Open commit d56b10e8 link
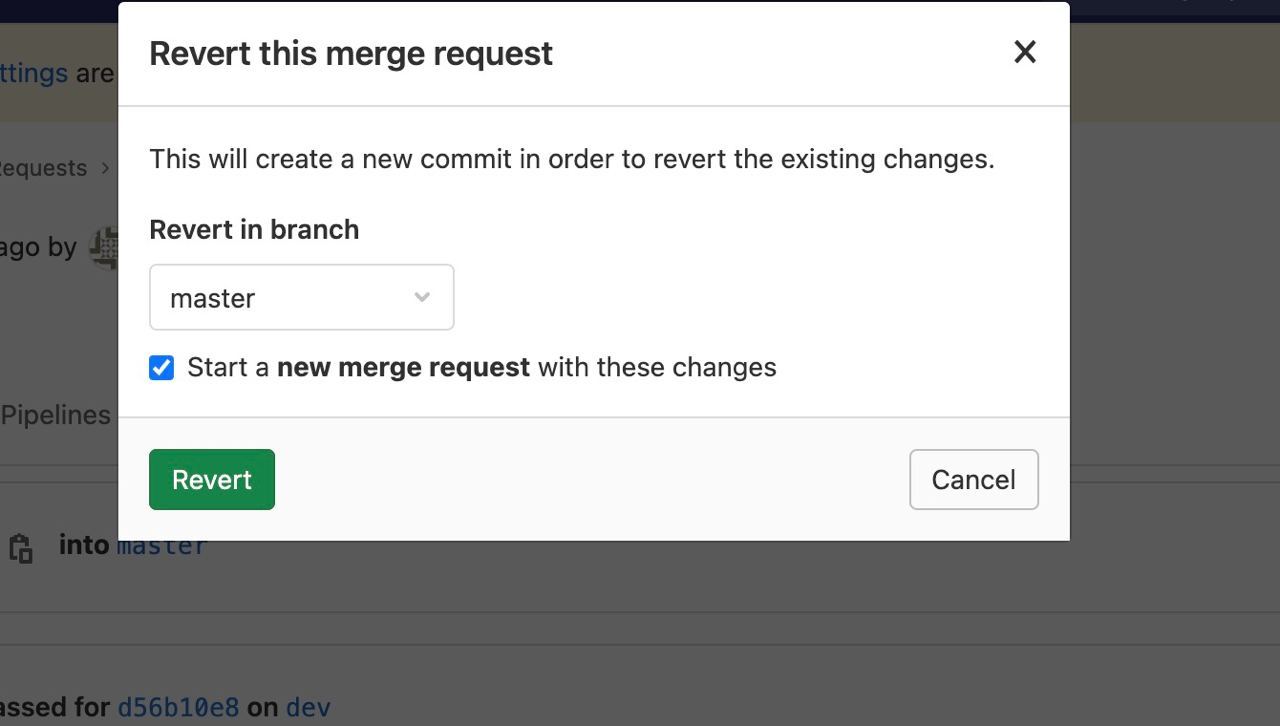The width and height of the screenshot is (1280, 726). [x=178, y=707]
